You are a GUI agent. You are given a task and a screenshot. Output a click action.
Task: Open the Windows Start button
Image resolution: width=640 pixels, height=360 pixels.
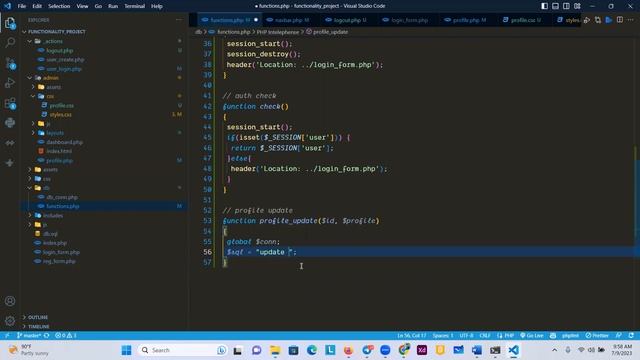[x=127, y=350]
